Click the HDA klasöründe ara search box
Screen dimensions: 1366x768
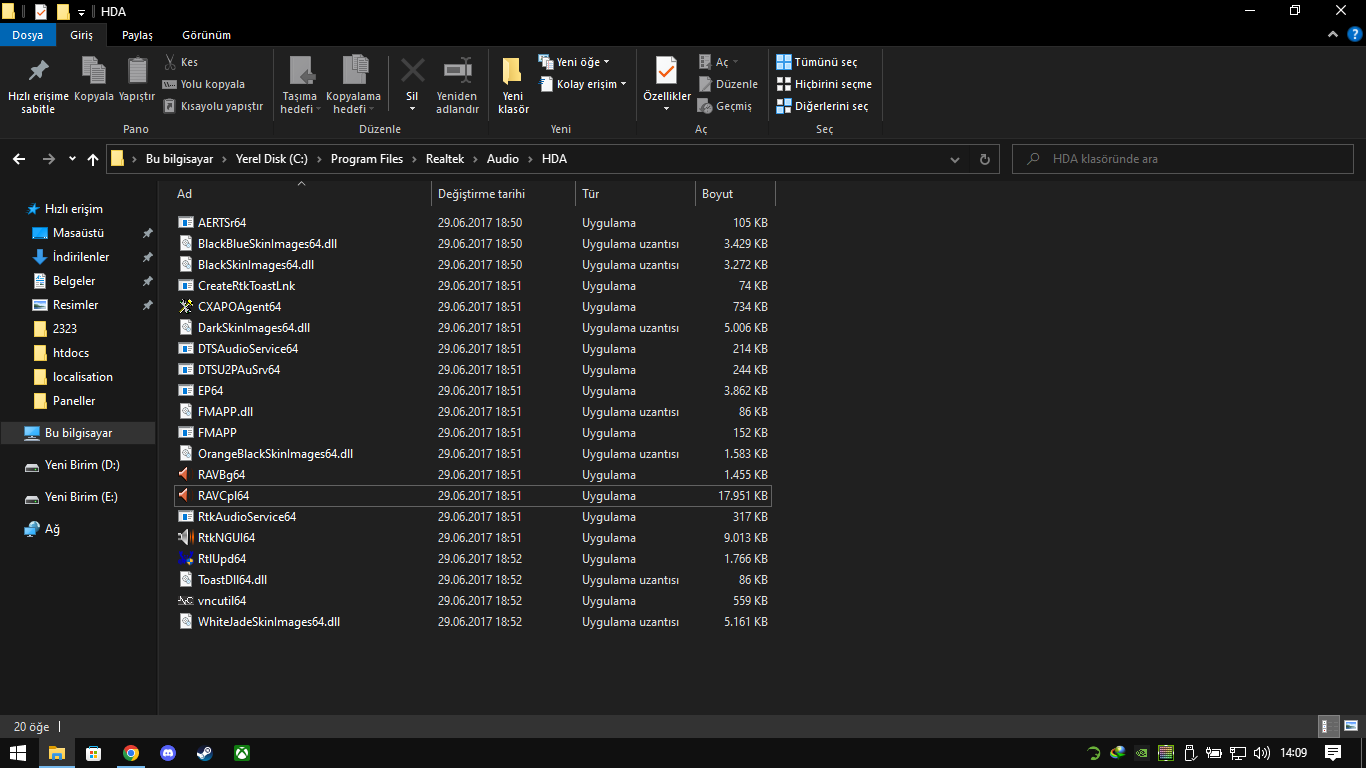1183,159
